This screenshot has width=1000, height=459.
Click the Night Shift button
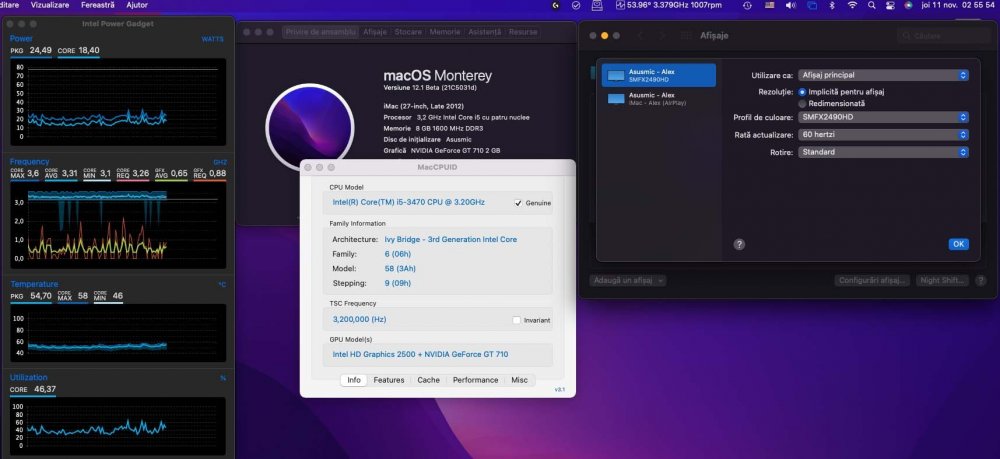(x=943, y=280)
